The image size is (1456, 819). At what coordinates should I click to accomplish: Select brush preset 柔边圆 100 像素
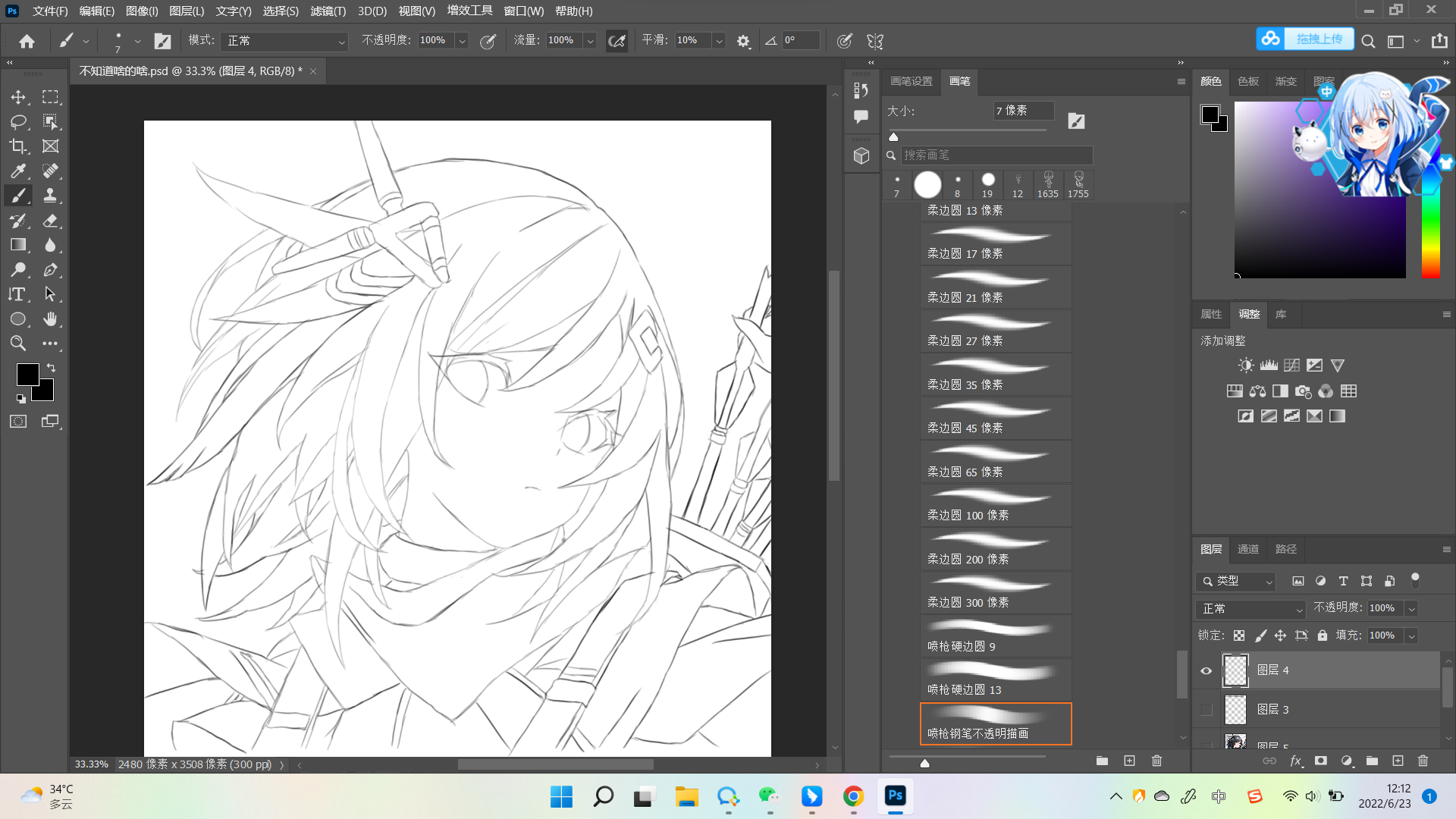(996, 506)
